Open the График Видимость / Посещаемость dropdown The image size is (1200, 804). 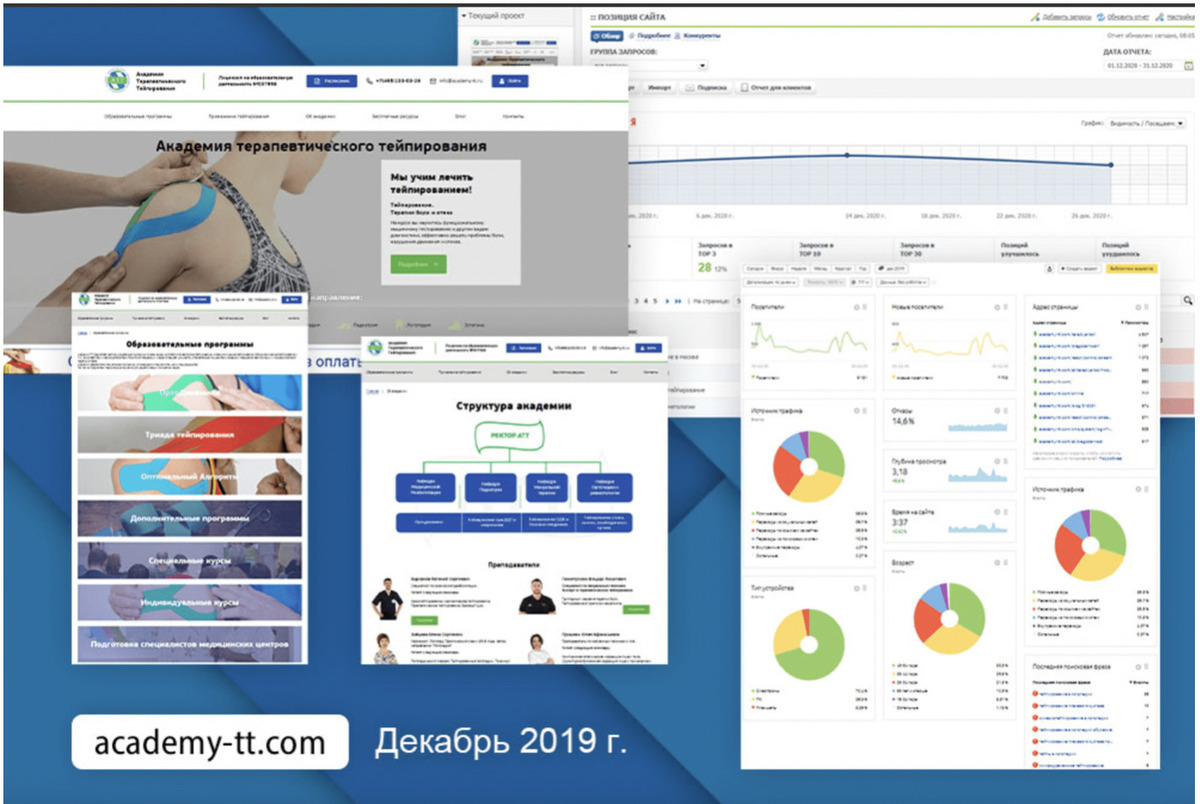tap(1147, 124)
